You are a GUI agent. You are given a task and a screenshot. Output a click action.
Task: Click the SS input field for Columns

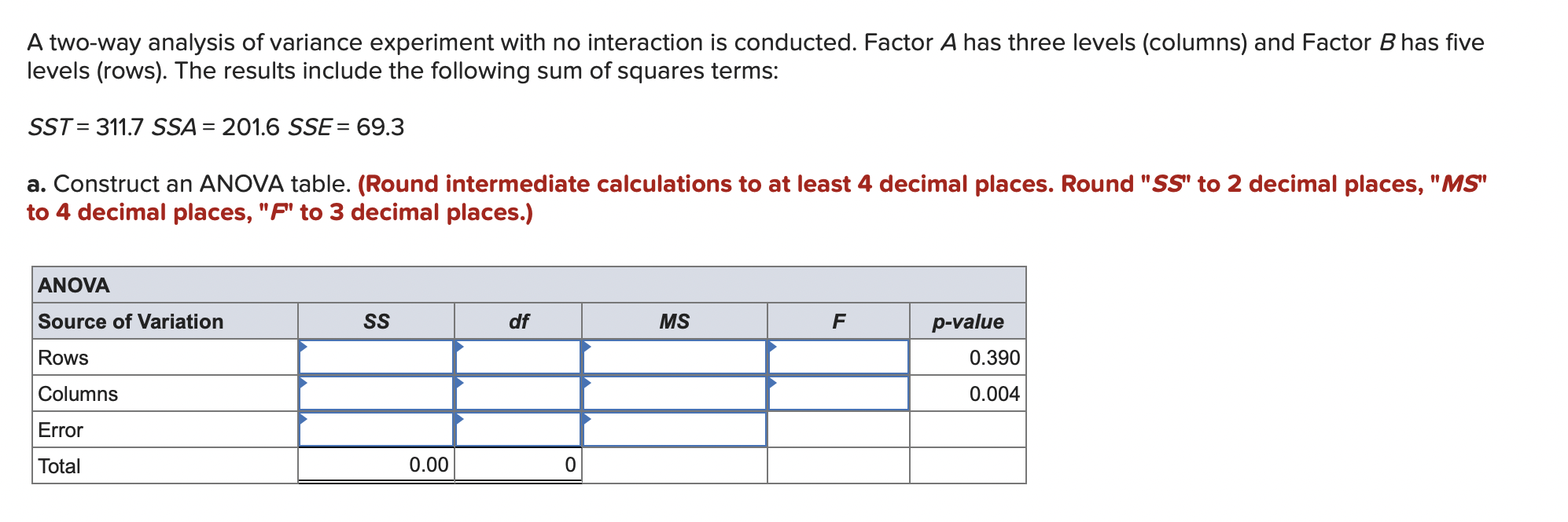click(376, 394)
